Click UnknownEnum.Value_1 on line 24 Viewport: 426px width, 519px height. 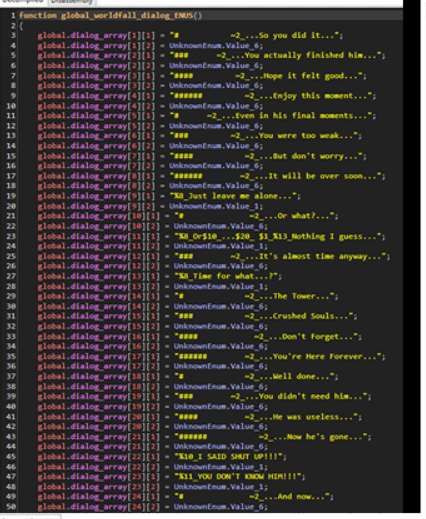(218, 246)
